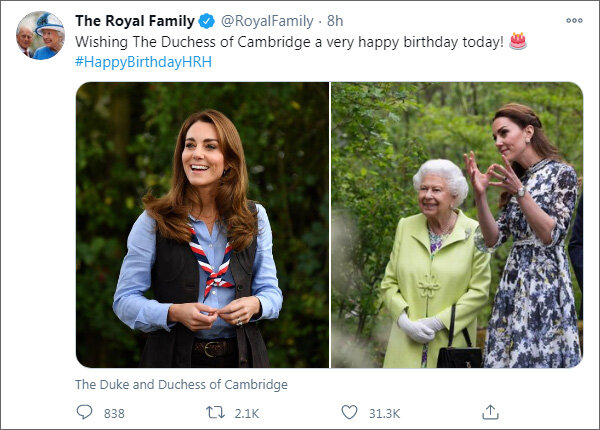600x430 pixels.
Task: Open the three-dot more options menu
Action: click(x=574, y=20)
